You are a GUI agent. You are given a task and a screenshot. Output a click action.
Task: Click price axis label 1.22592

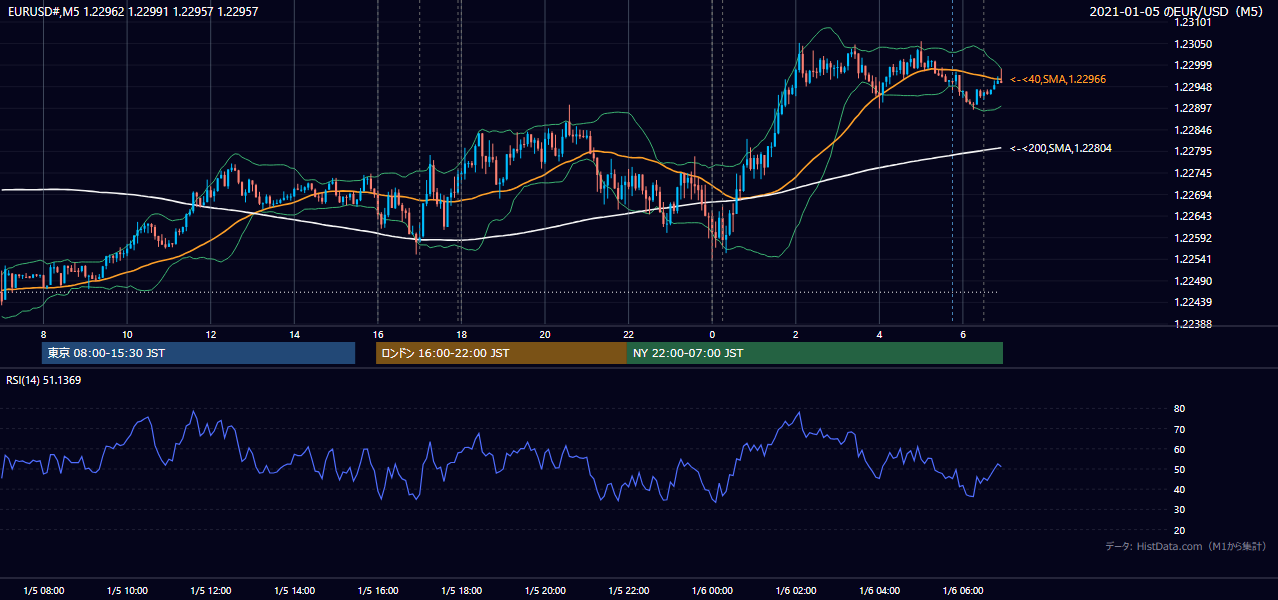(x=1192, y=238)
